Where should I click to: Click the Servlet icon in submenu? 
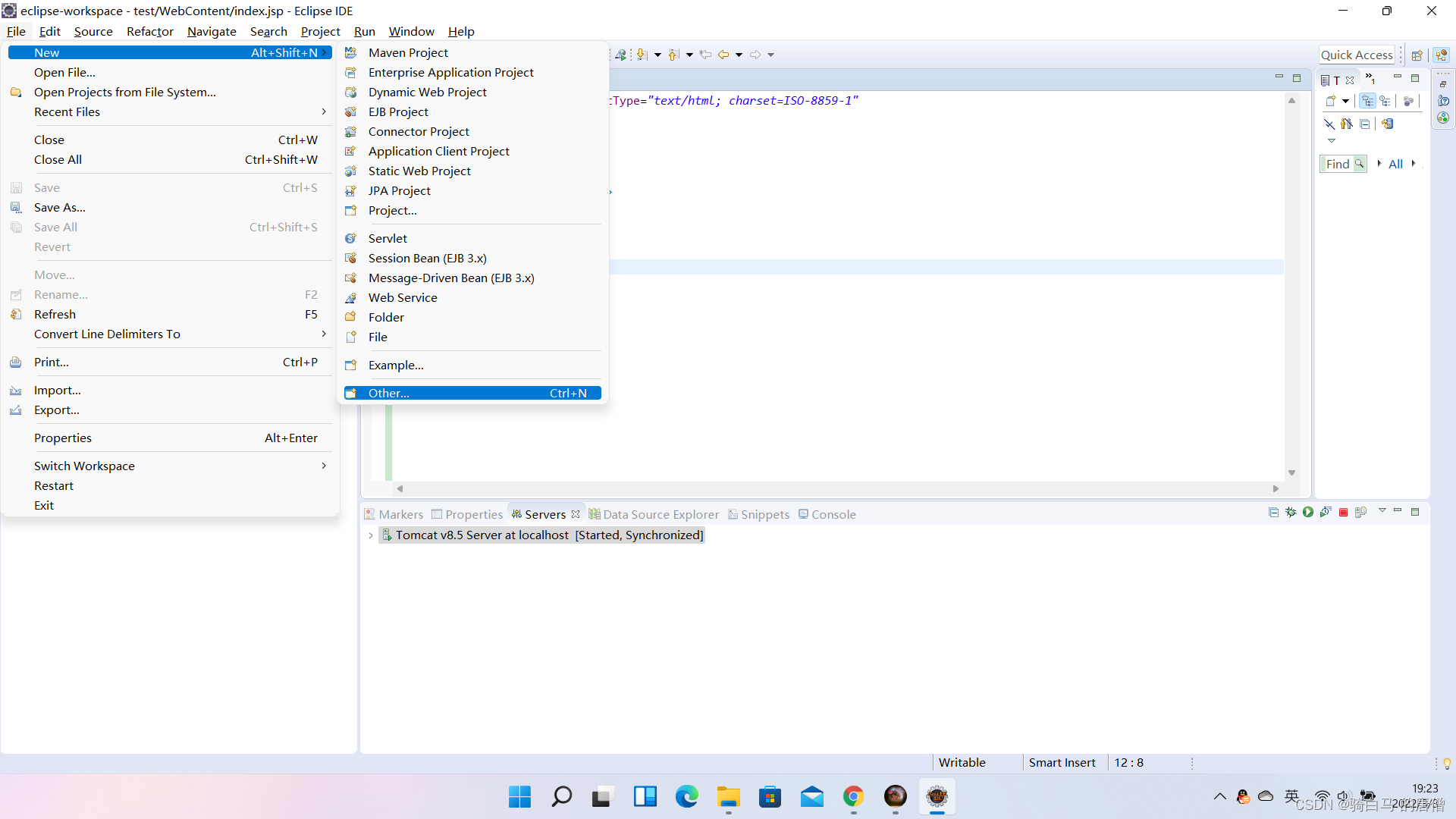coord(351,238)
